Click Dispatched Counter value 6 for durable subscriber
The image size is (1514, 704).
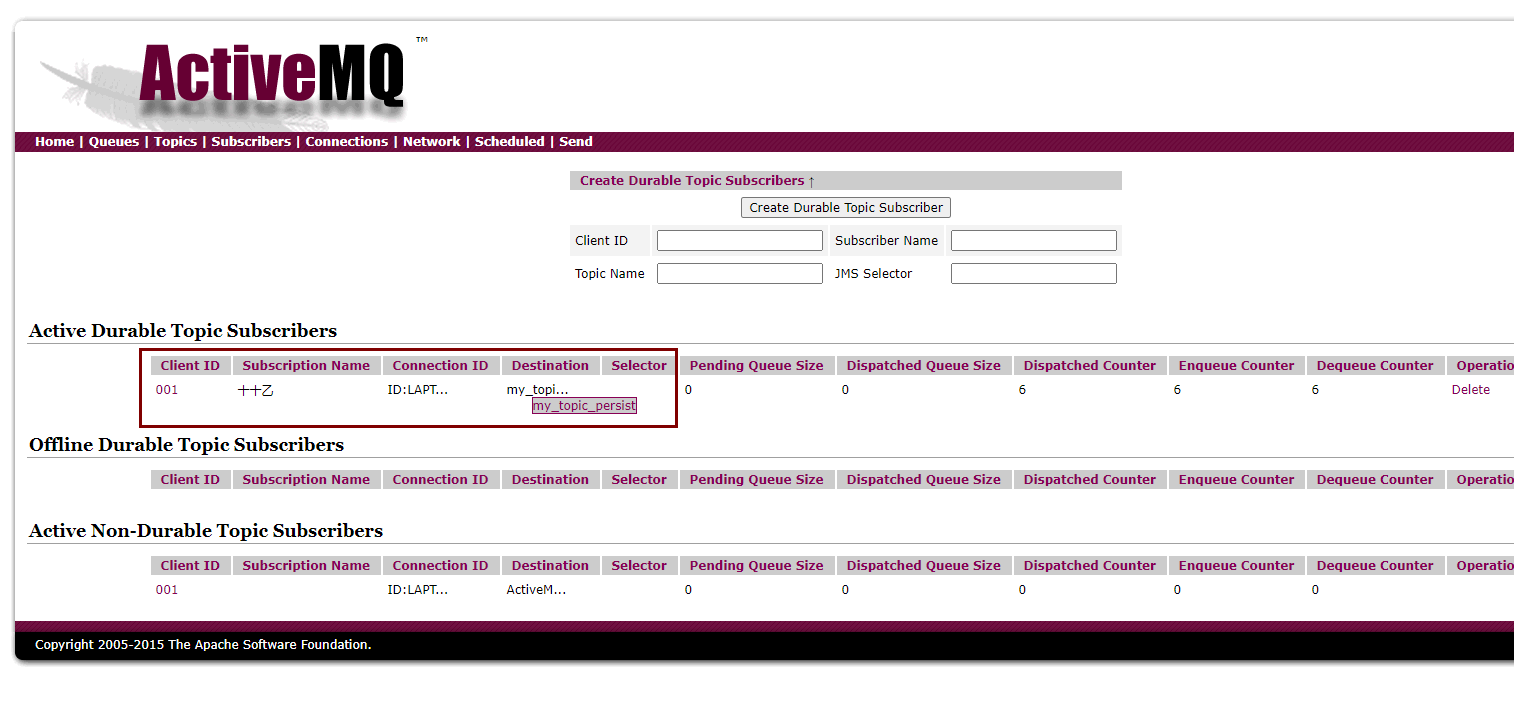click(1022, 390)
